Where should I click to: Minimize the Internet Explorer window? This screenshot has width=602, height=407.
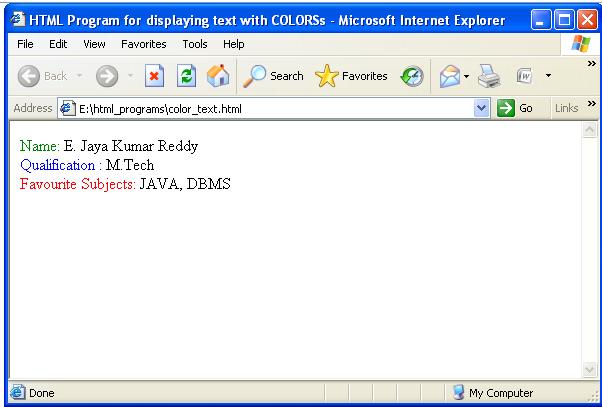(x=540, y=20)
